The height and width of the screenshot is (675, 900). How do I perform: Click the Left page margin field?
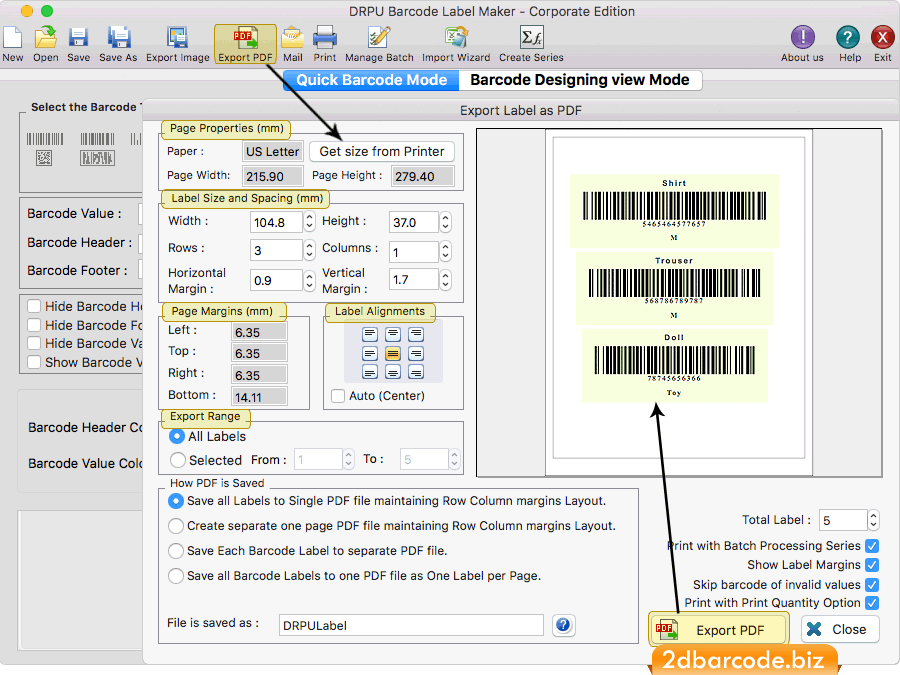point(259,332)
